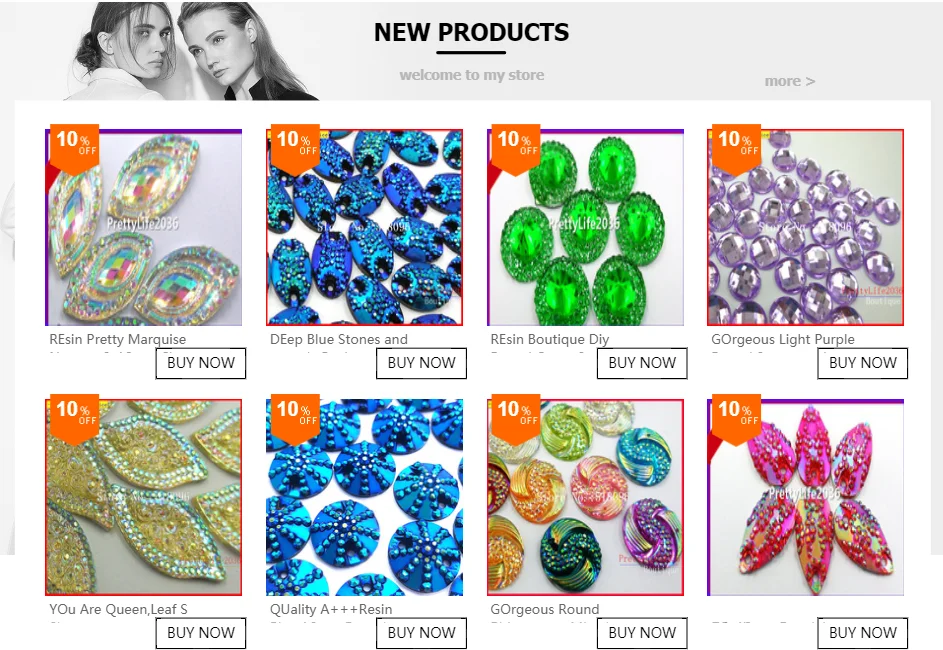Open the REsin Pretty Marquise title link
The width and height of the screenshot is (943, 650).
(118, 339)
